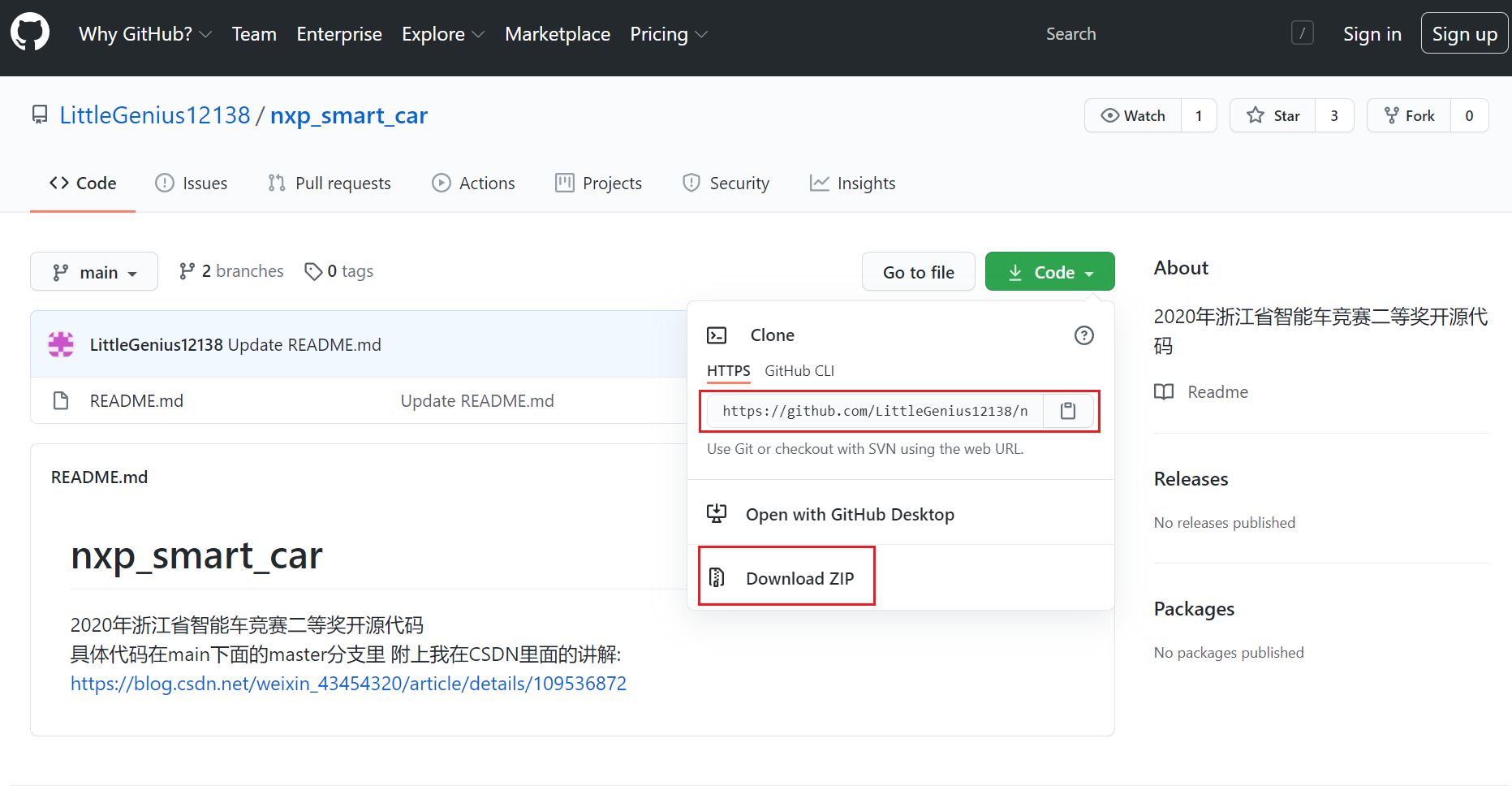Go to the Team page
Viewport: 1512px width, 786px height.
pos(254,34)
